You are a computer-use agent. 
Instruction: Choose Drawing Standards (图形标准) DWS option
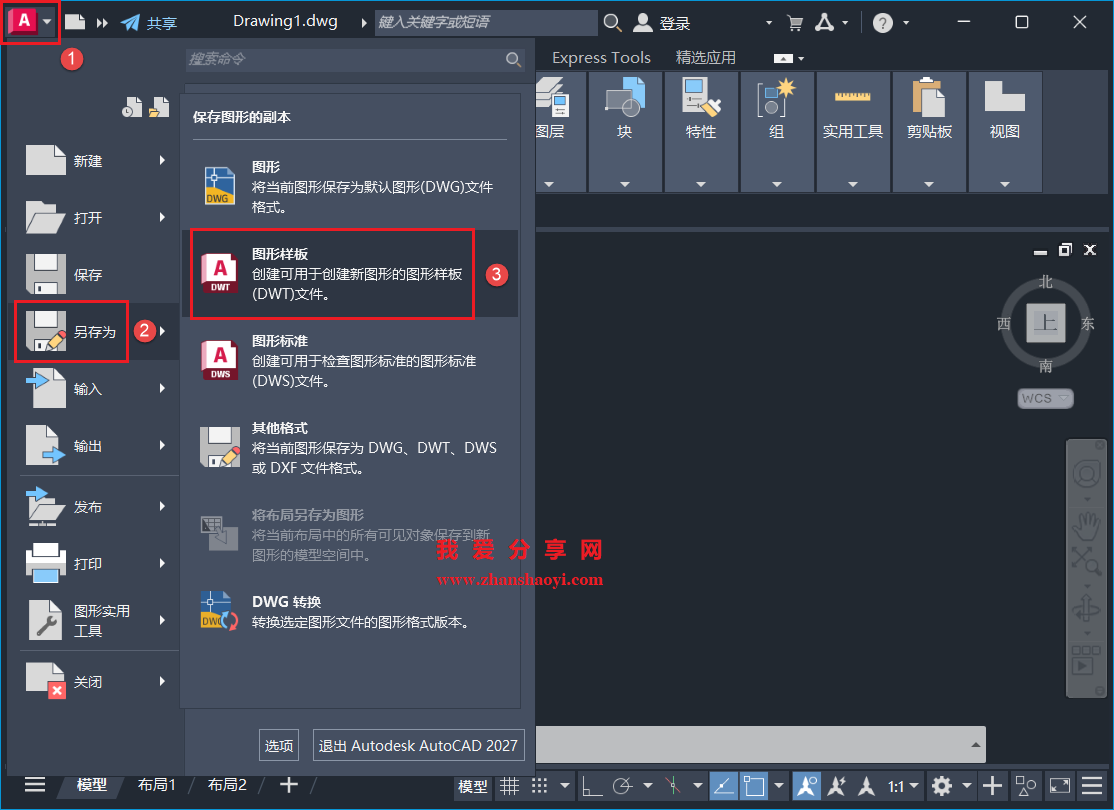(350, 361)
